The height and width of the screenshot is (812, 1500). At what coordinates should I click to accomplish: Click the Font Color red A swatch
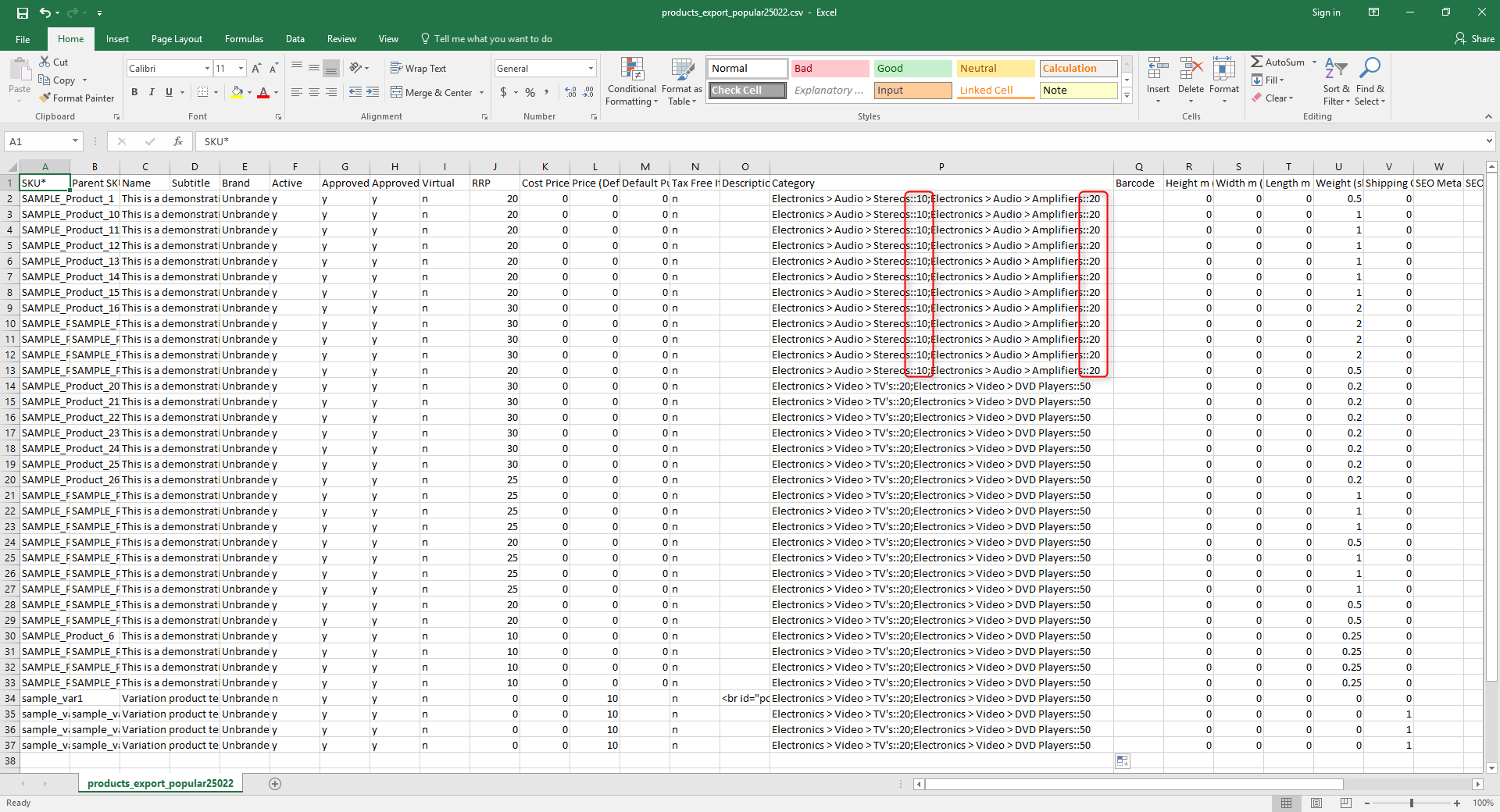pyautogui.click(x=263, y=92)
